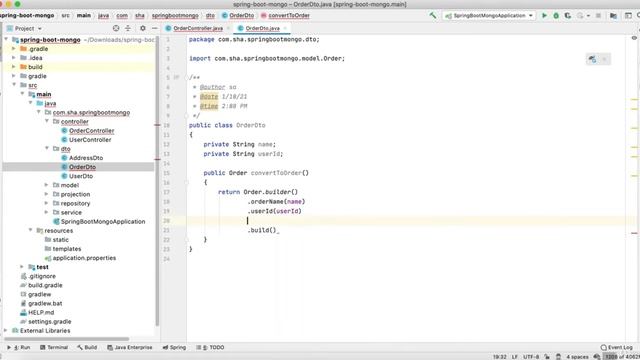This screenshot has width=640, height=360.
Task: Expand the repository package
Action: [x=47, y=203]
